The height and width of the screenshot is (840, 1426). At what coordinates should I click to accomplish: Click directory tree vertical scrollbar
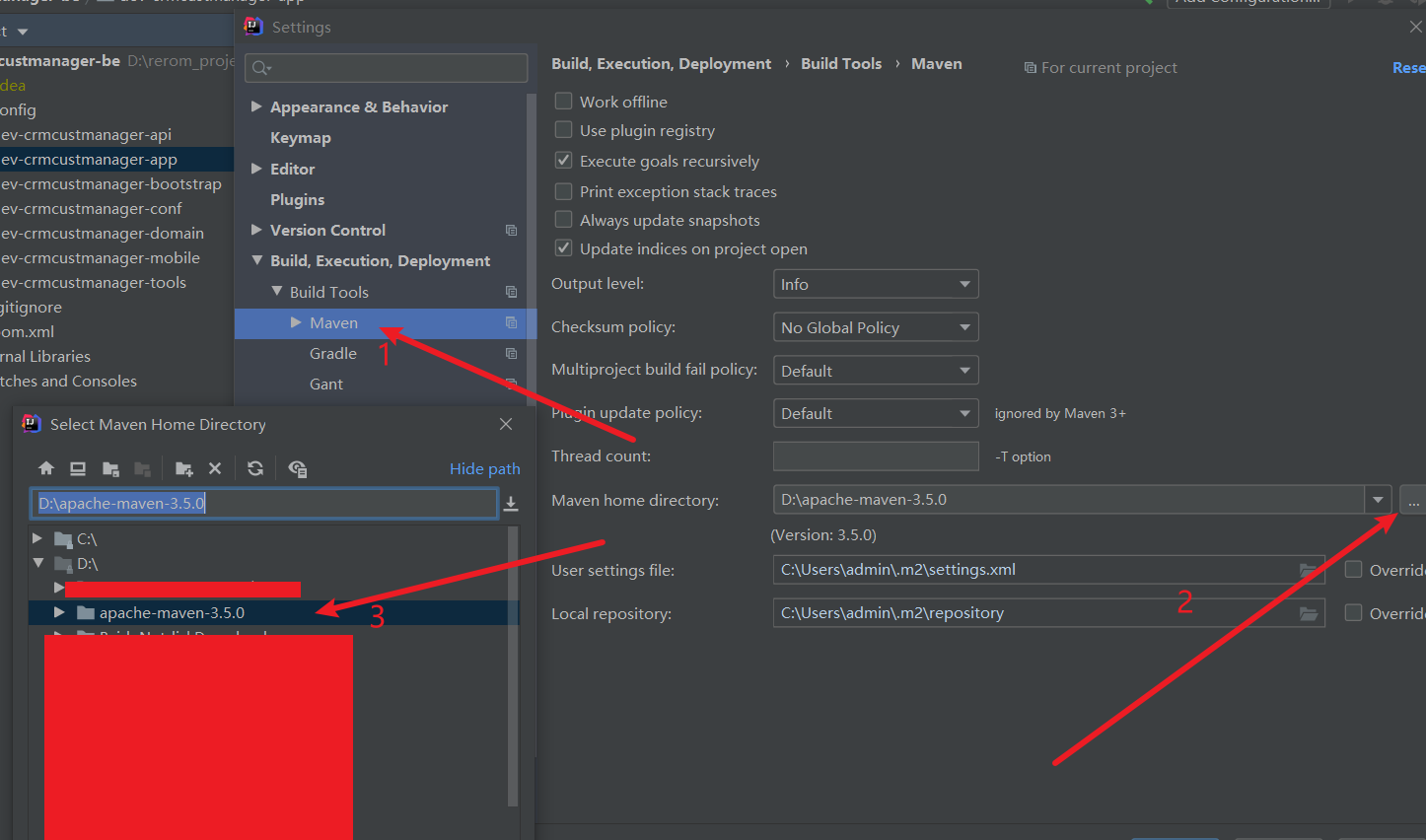[513, 666]
